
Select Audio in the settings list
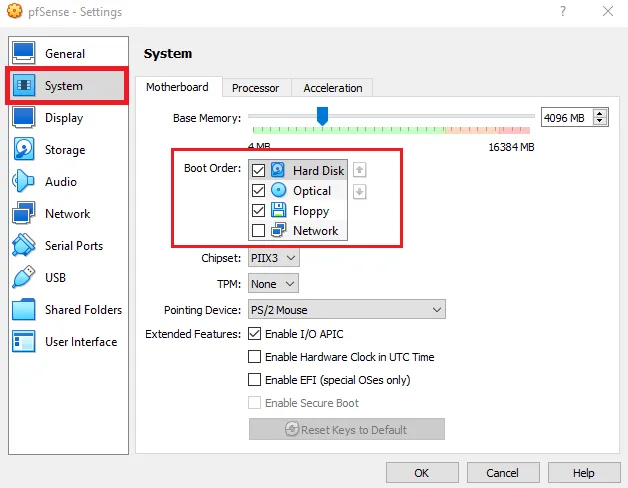(68, 181)
